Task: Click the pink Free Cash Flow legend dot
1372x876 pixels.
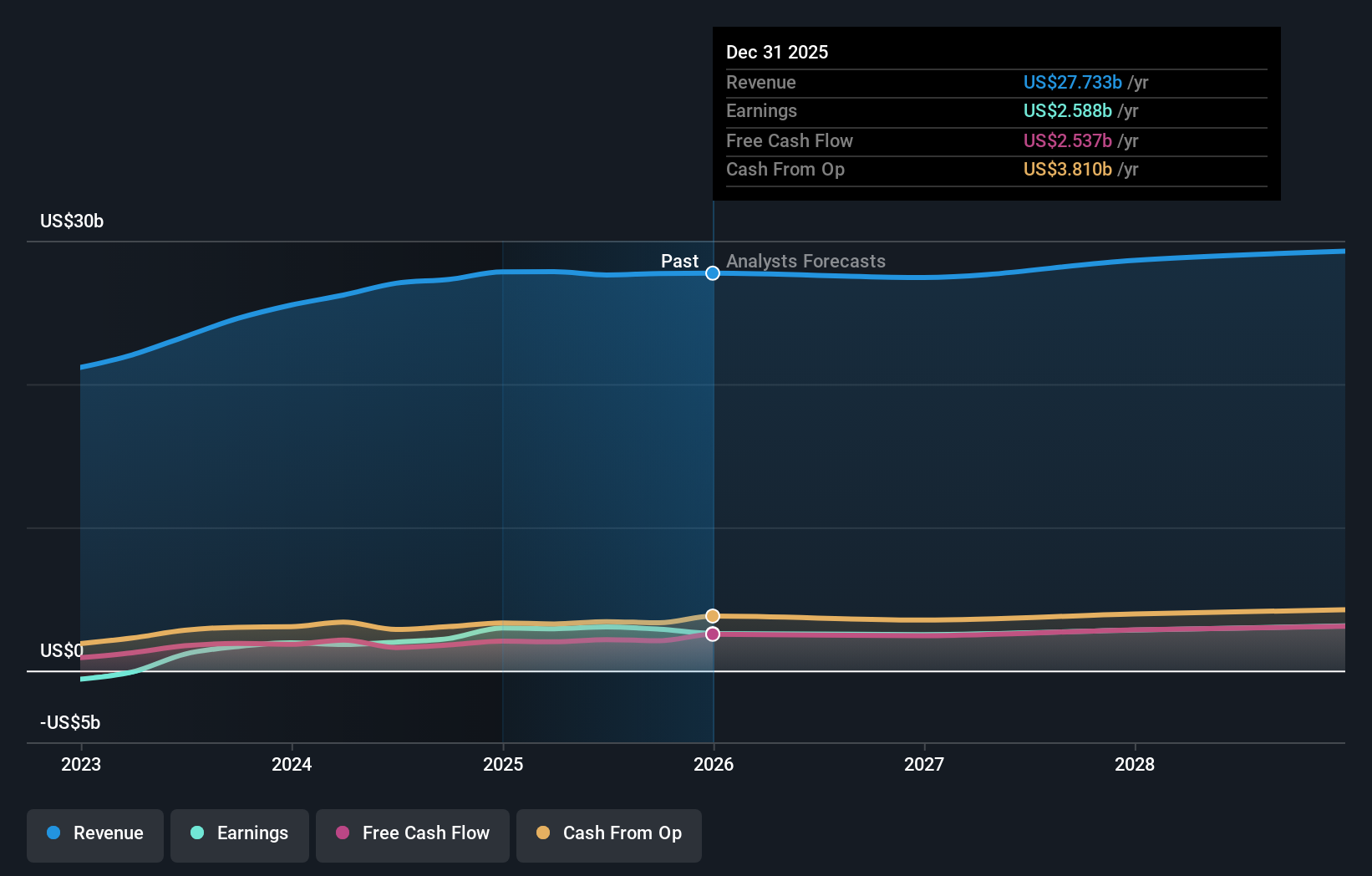Action: click(343, 833)
